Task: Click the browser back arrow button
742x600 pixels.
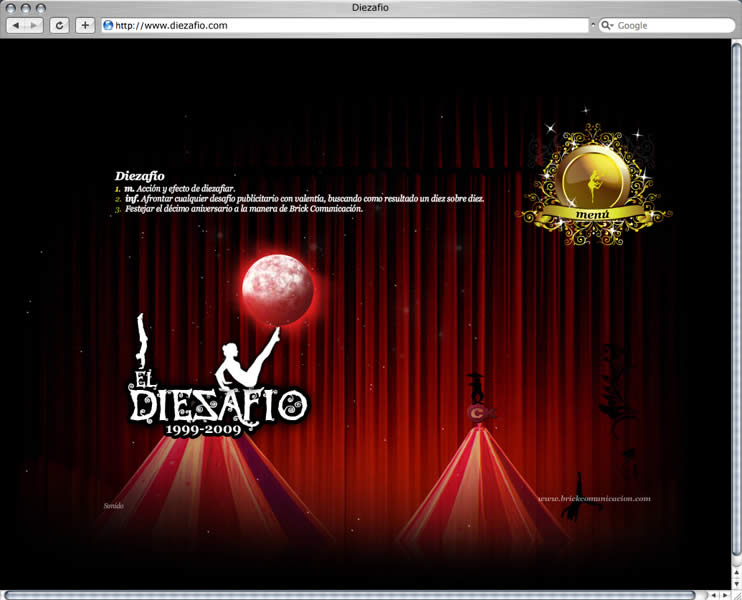Action: [x=16, y=26]
